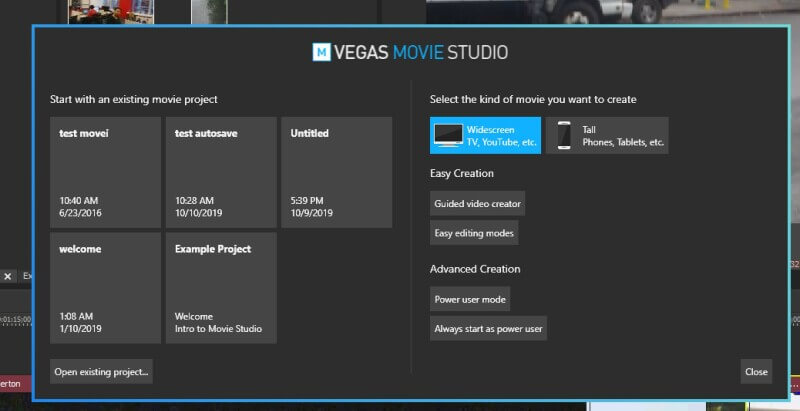Select the red clip on the timeline

[x=12, y=383]
